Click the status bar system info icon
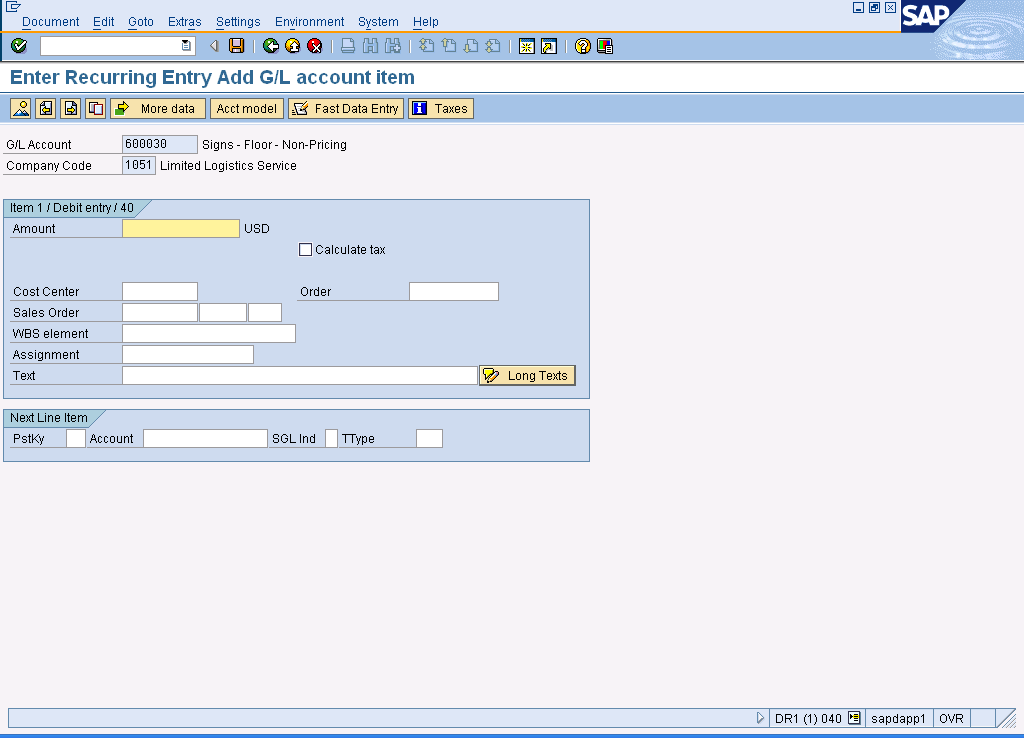Viewport: 1024px width, 738px height. tap(854, 718)
